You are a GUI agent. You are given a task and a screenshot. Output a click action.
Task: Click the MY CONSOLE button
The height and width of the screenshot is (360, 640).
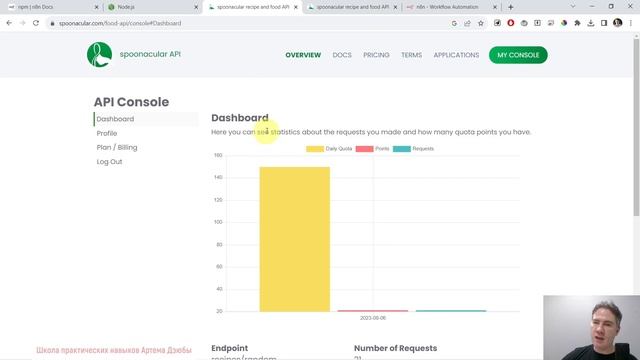coord(518,55)
